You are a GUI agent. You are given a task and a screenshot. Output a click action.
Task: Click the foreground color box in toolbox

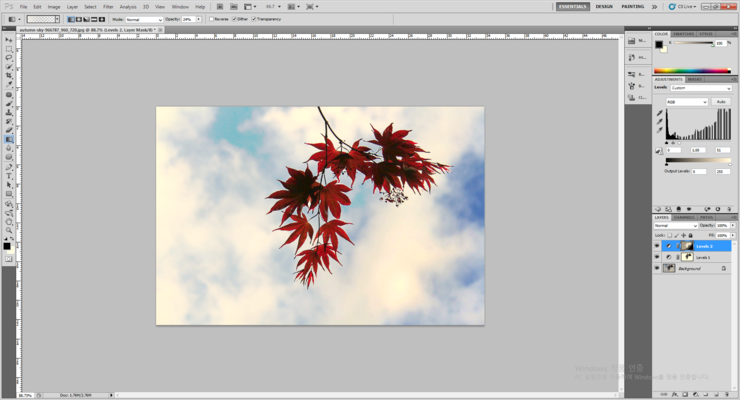point(7,245)
